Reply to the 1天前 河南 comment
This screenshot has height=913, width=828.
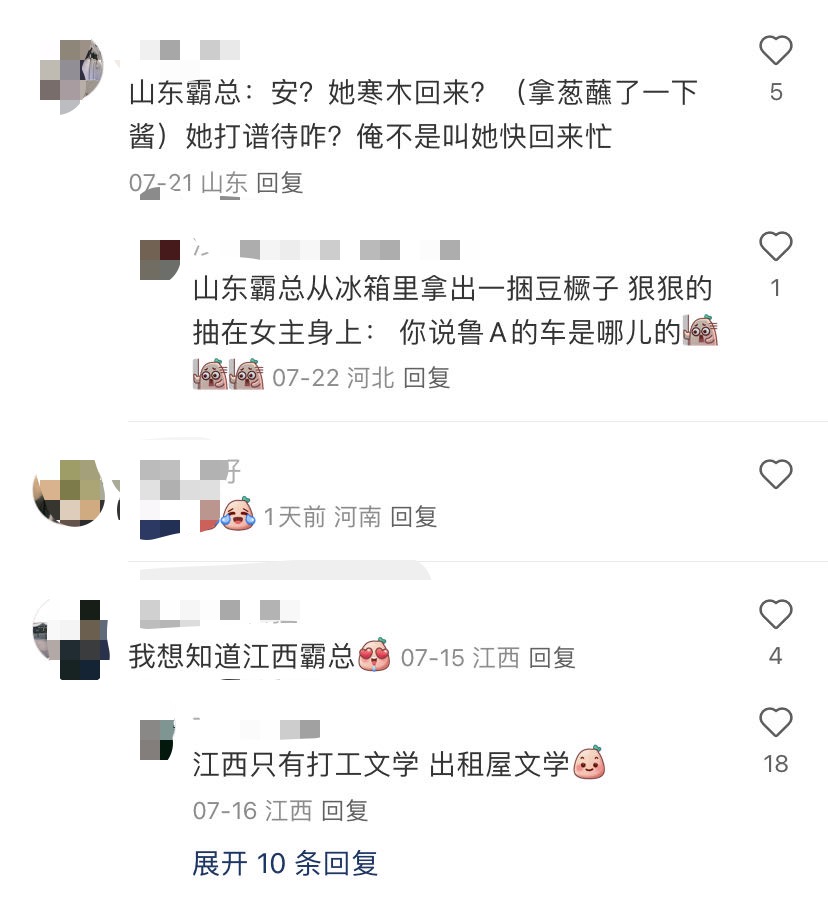pyautogui.click(x=413, y=516)
